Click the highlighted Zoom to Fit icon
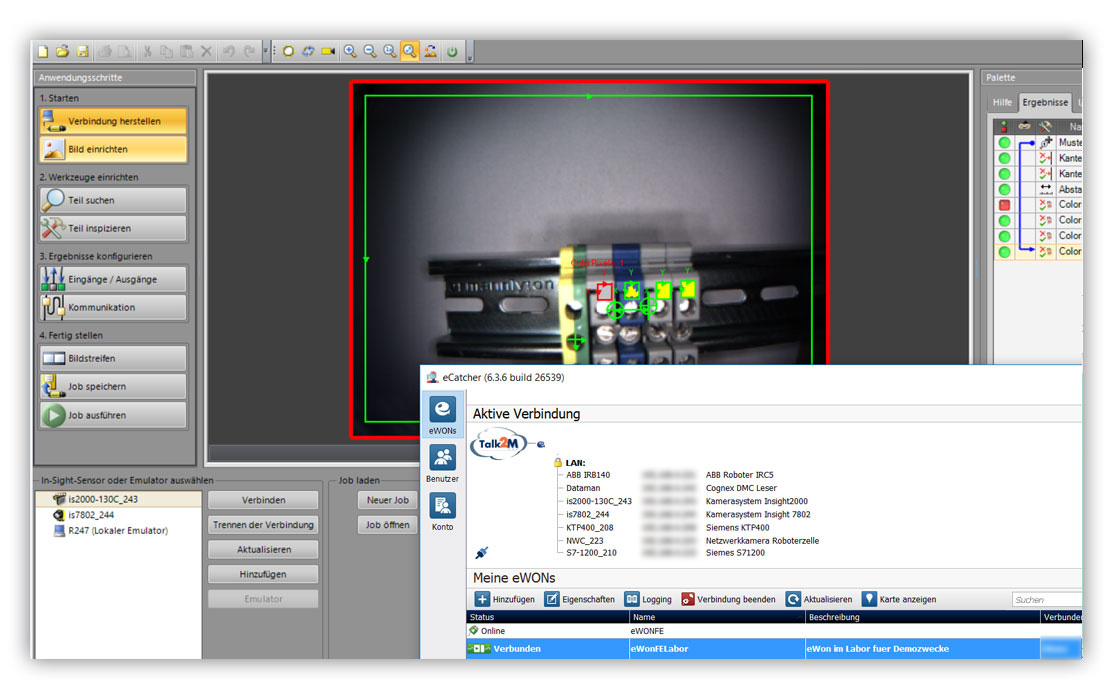Image resolution: width=1113 pixels, height=689 pixels. tap(410, 51)
